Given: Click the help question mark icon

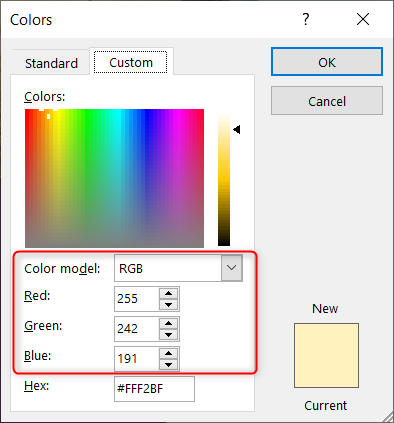Looking at the screenshot, I should tap(306, 19).
